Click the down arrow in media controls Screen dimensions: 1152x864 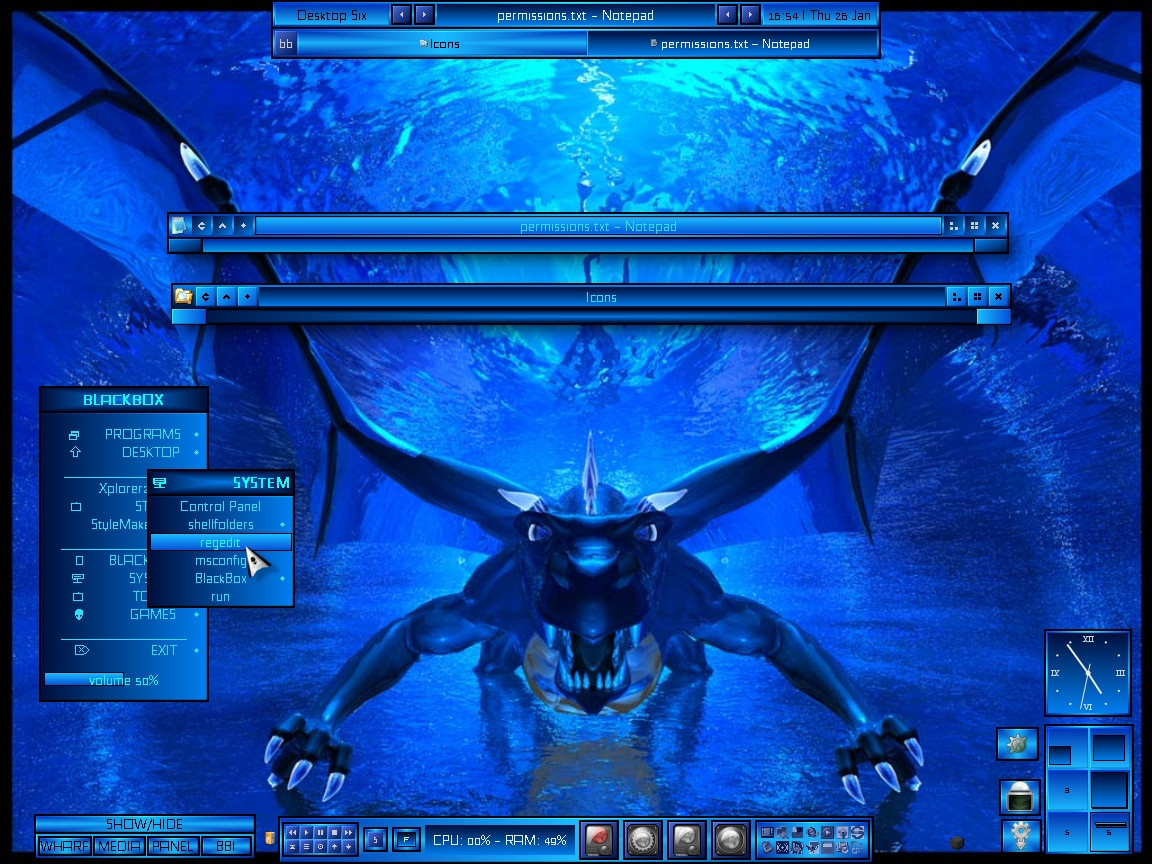tap(348, 846)
